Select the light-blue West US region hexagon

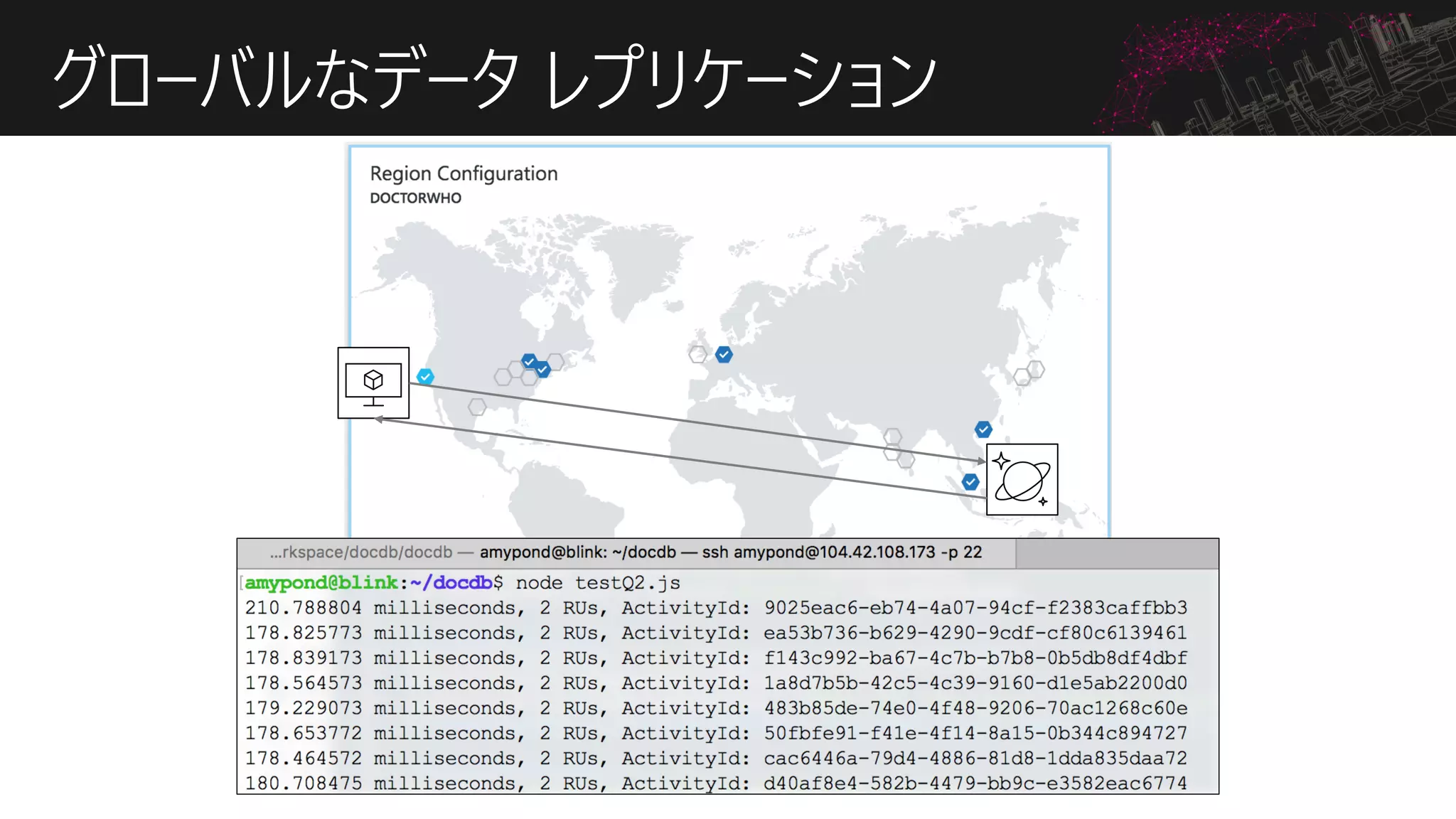point(425,376)
